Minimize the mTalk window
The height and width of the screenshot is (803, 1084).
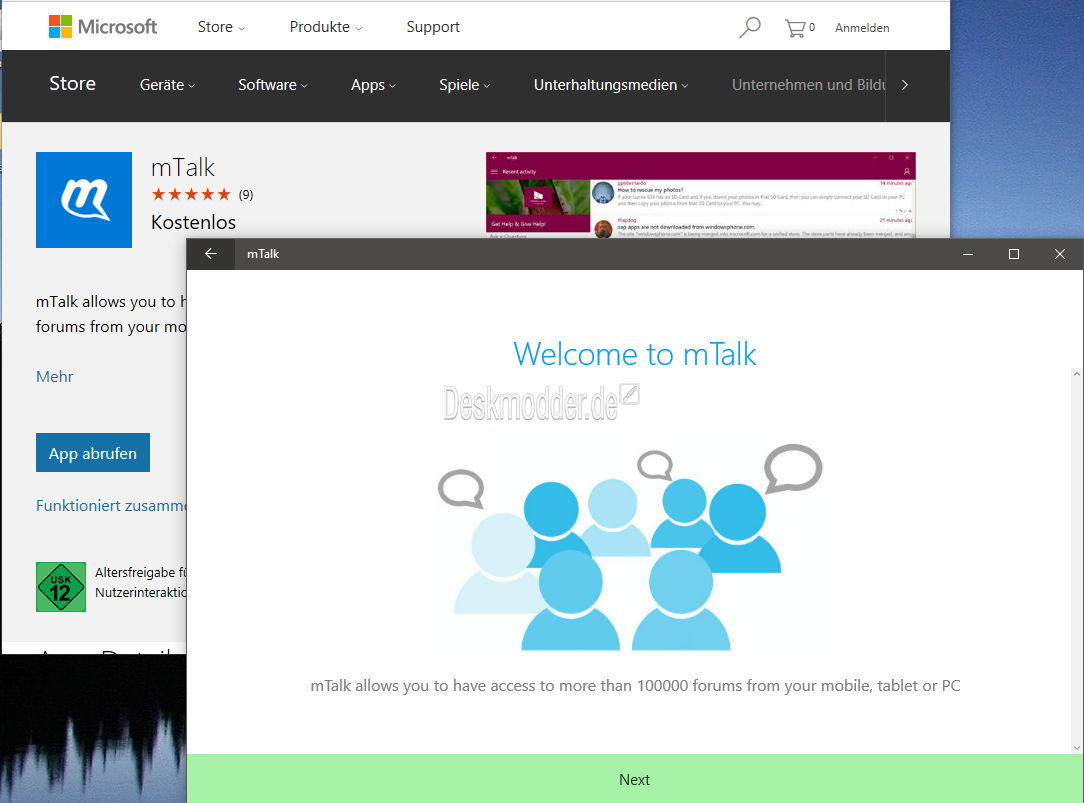(x=968, y=254)
